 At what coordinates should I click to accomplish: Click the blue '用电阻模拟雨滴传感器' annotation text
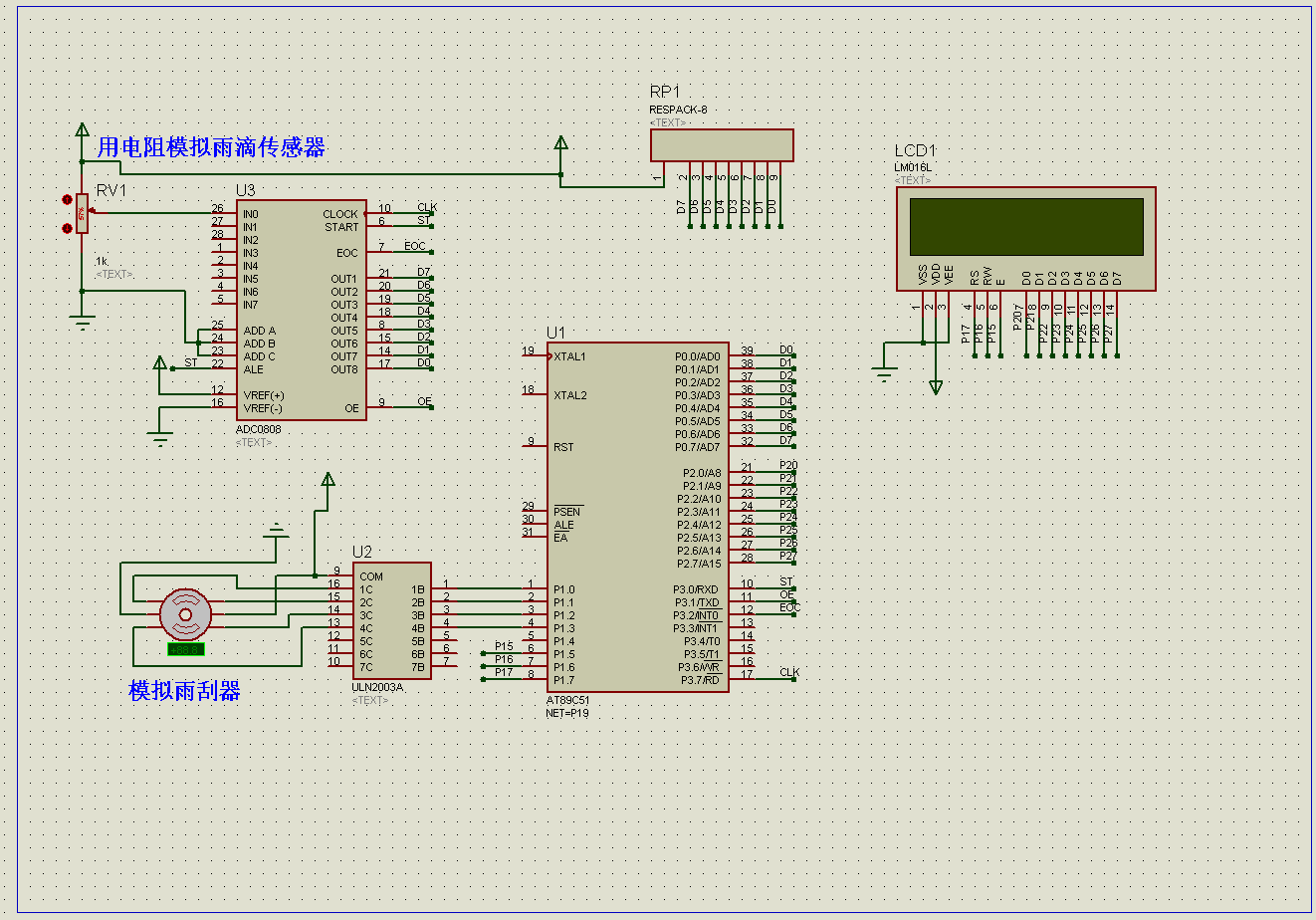click(x=211, y=147)
